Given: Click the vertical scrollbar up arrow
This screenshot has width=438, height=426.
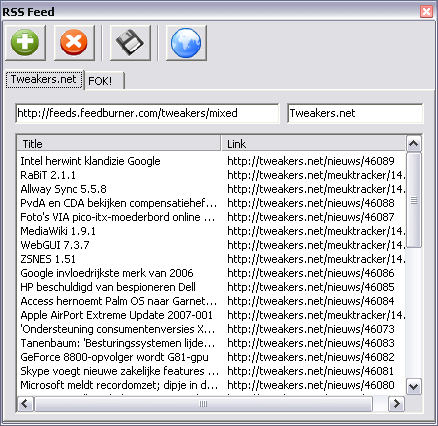Looking at the screenshot, I should point(414,144).
